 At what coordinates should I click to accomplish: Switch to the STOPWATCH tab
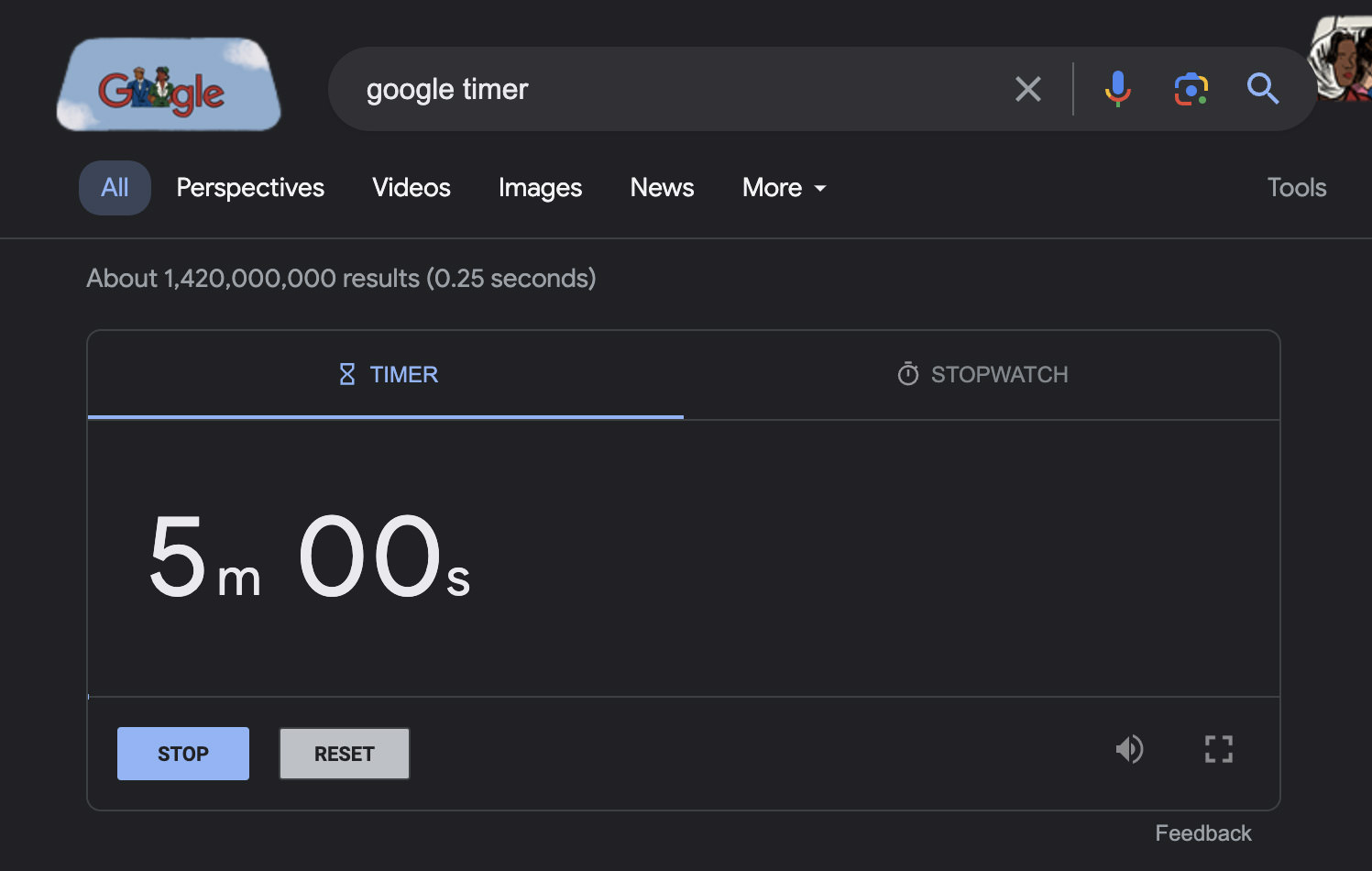coord(982,374)
